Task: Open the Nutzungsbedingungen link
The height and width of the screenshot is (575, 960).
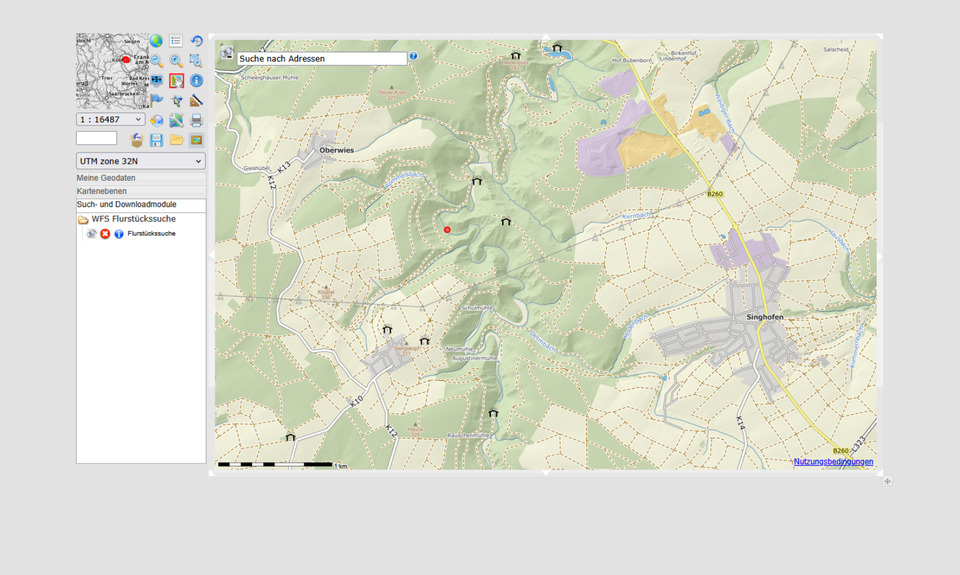Action: [833, 462]
